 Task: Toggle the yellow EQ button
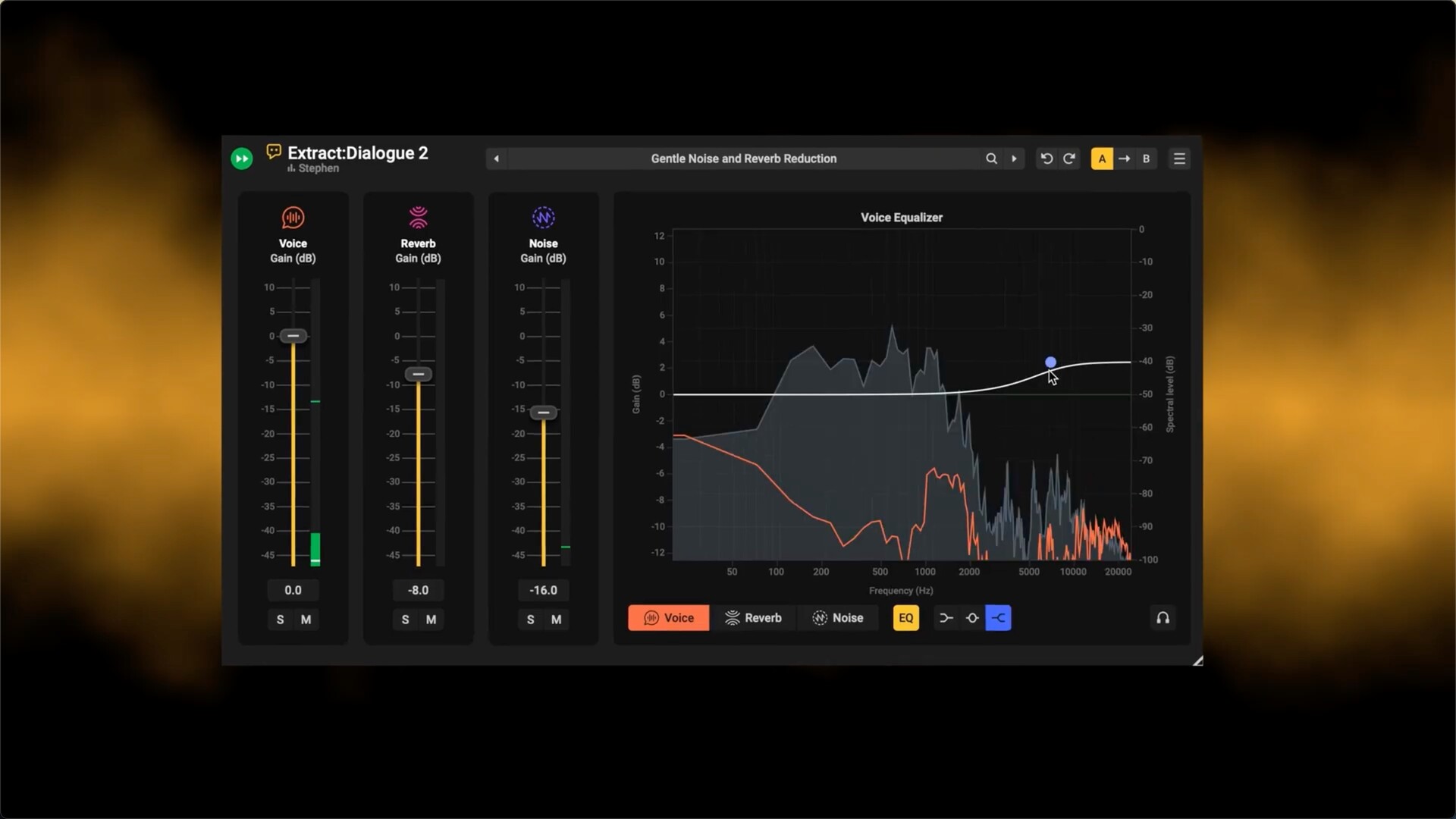pyautogui.click(x=905, y=618)
